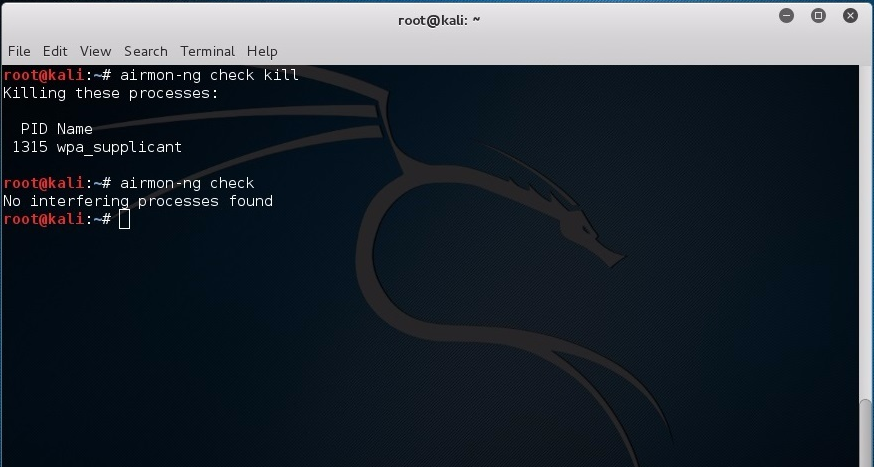Open the Search menu
Image resolution: width=874 pixels, height=467 pixels.
tap(145, 51)
